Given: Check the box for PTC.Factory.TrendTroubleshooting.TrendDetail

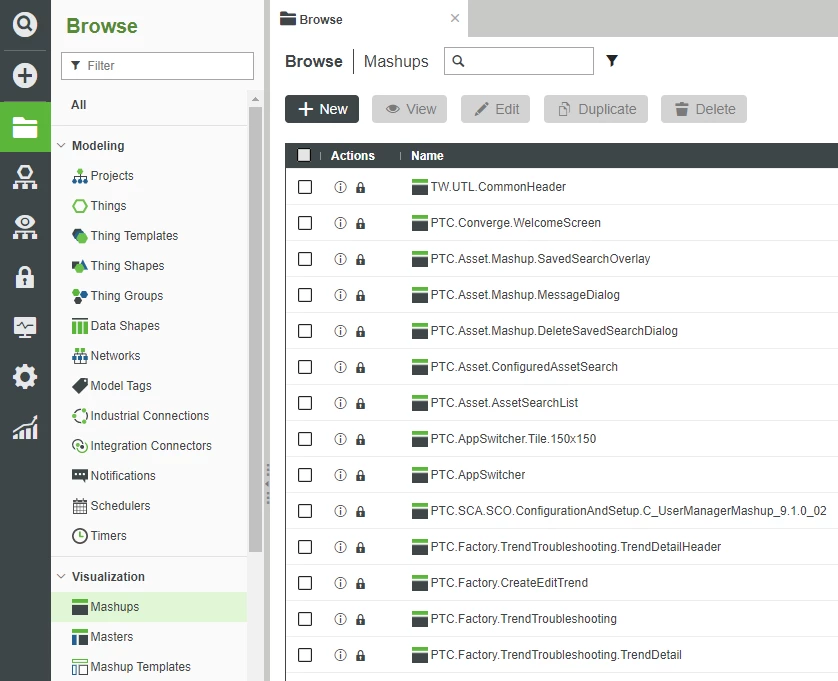Looking at the screenshot, I should click(x=305, y=655).
